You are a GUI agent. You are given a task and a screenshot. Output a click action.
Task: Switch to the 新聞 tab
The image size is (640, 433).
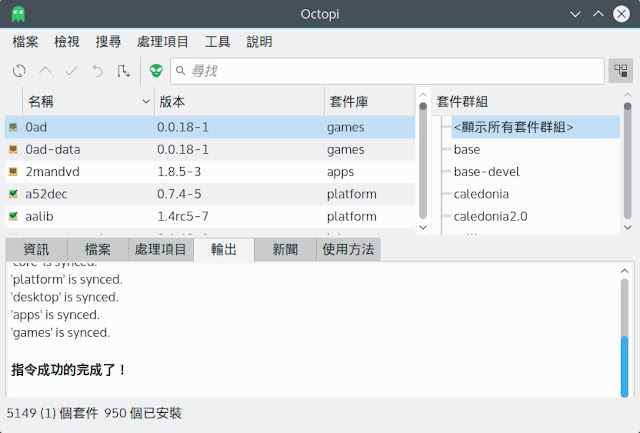pos(284,250)
